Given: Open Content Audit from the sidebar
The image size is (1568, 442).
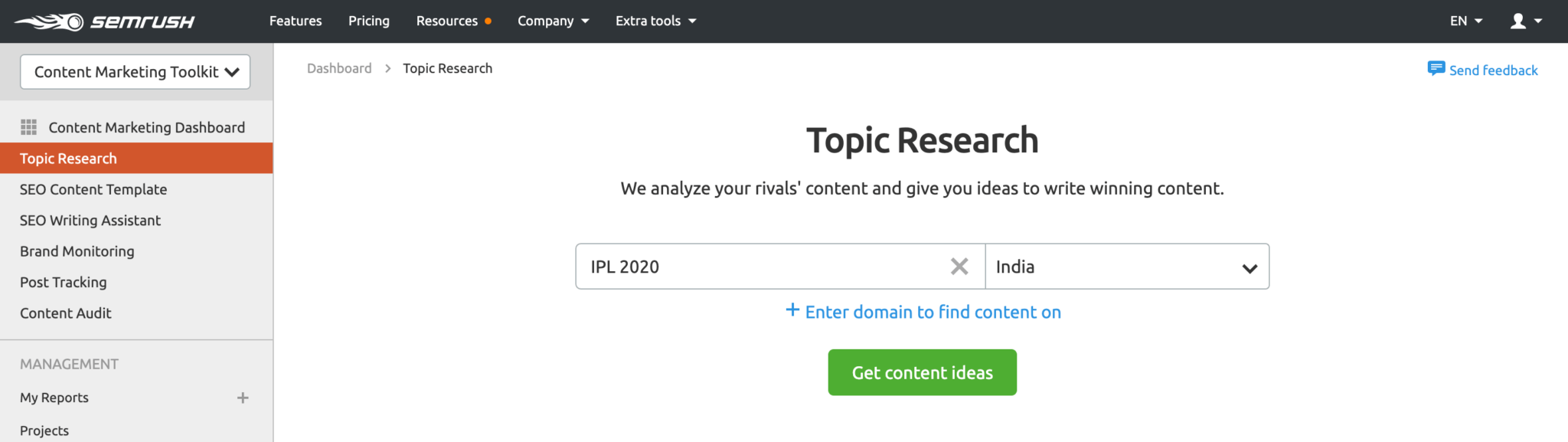Looking at the screenshot, I should (x=66, y=313).
